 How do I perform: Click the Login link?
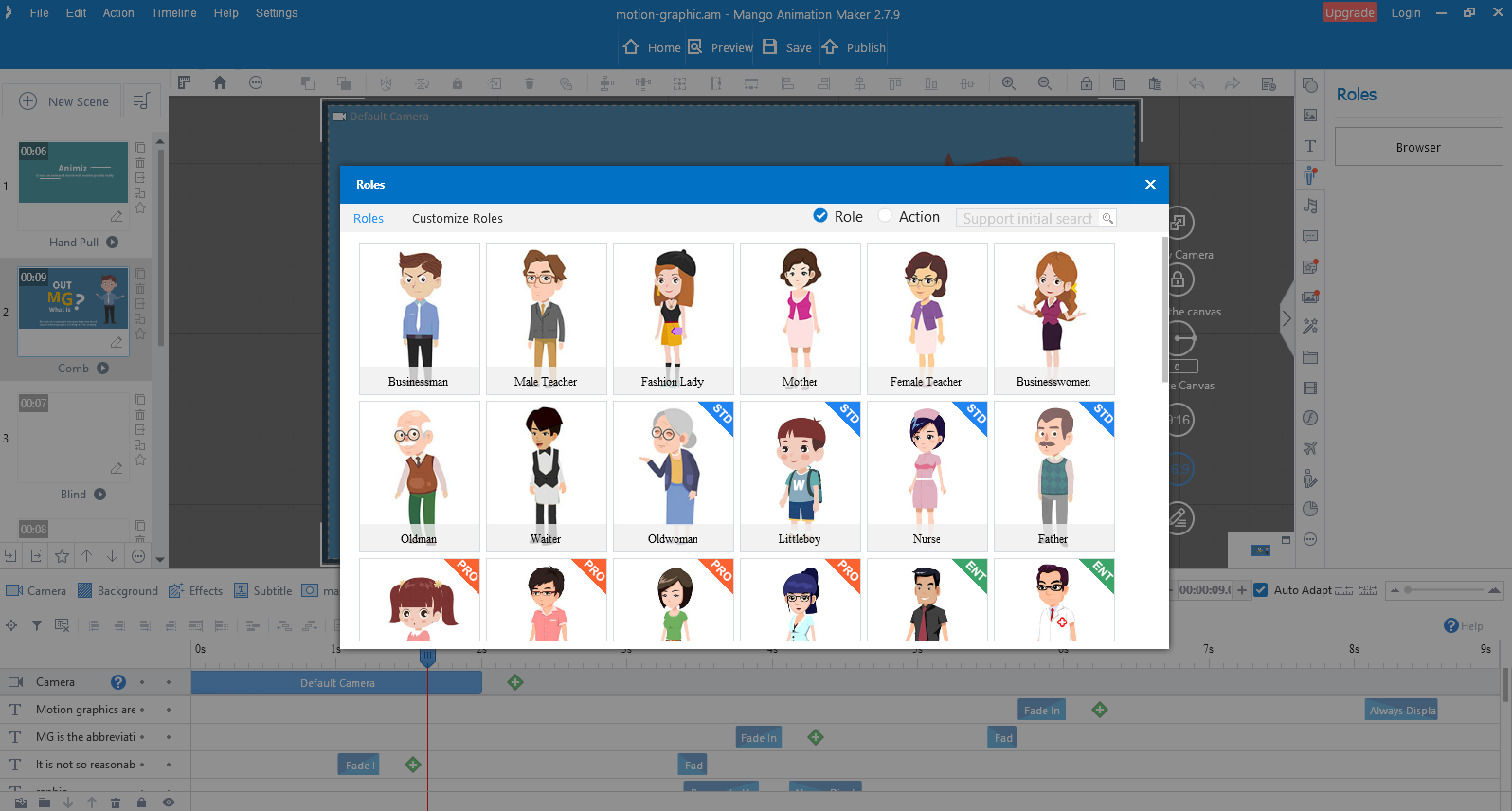click(1406, 12)
